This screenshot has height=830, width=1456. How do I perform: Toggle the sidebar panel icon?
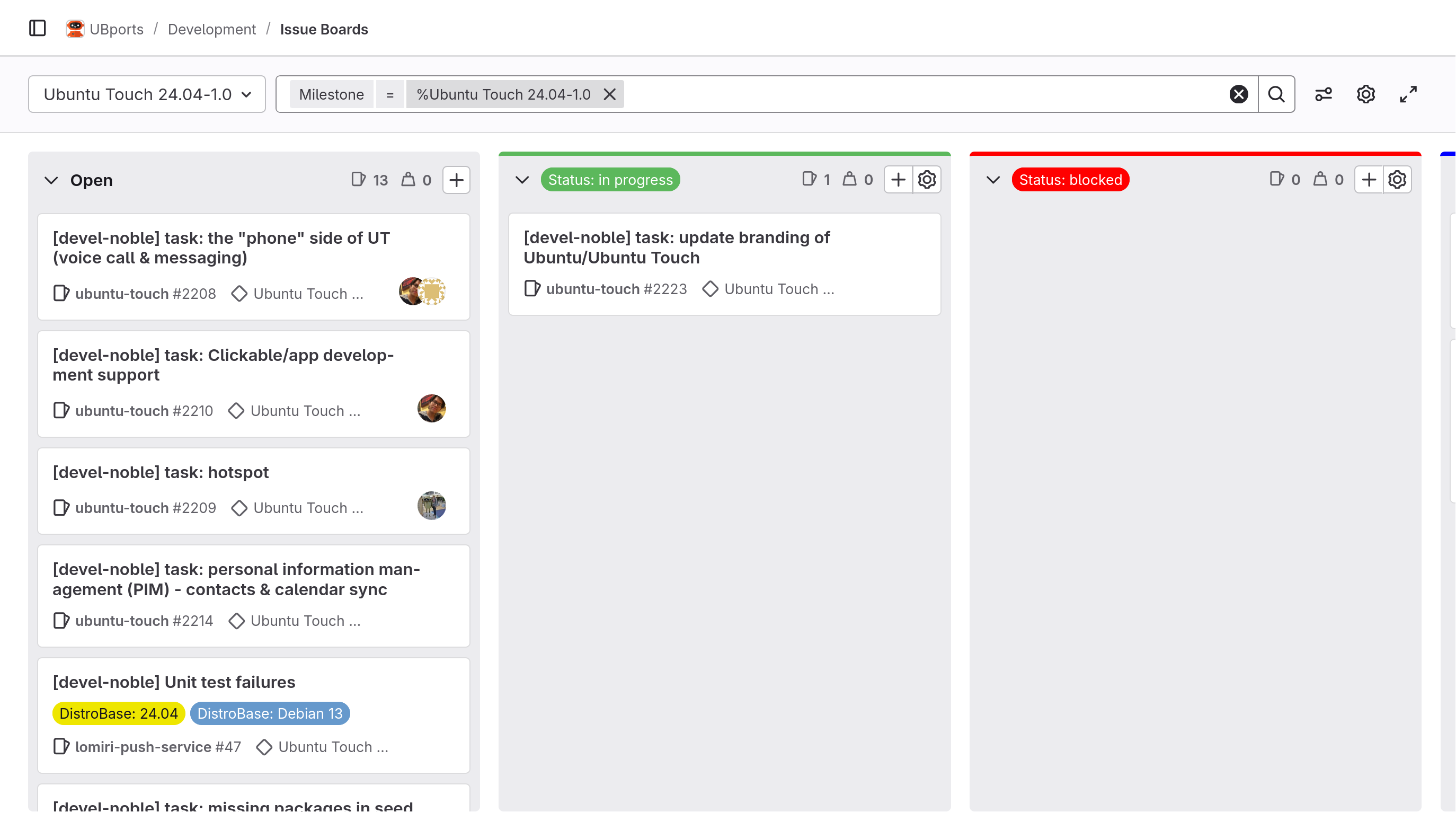point(38,29)
